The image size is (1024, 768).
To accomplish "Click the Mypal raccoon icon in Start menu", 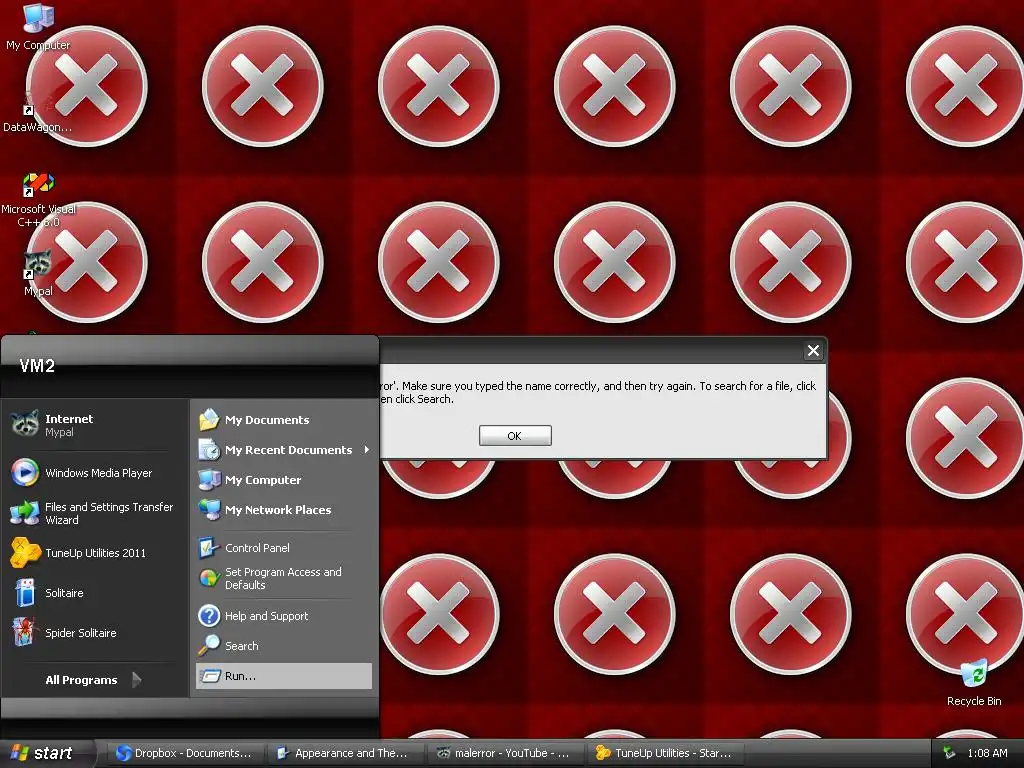I will pos(25,424).
